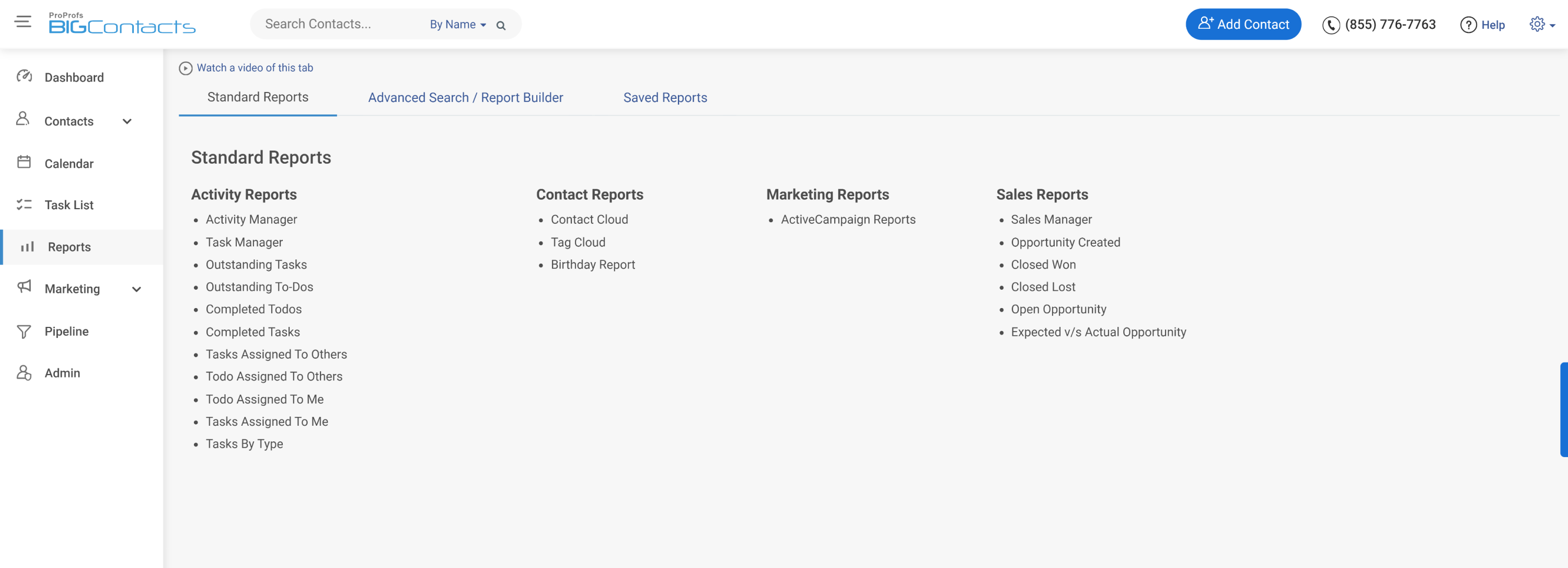The image size is (1568, 568).
Task: Open Outstanding Tasks report
Action: click(x=256, y=264)
